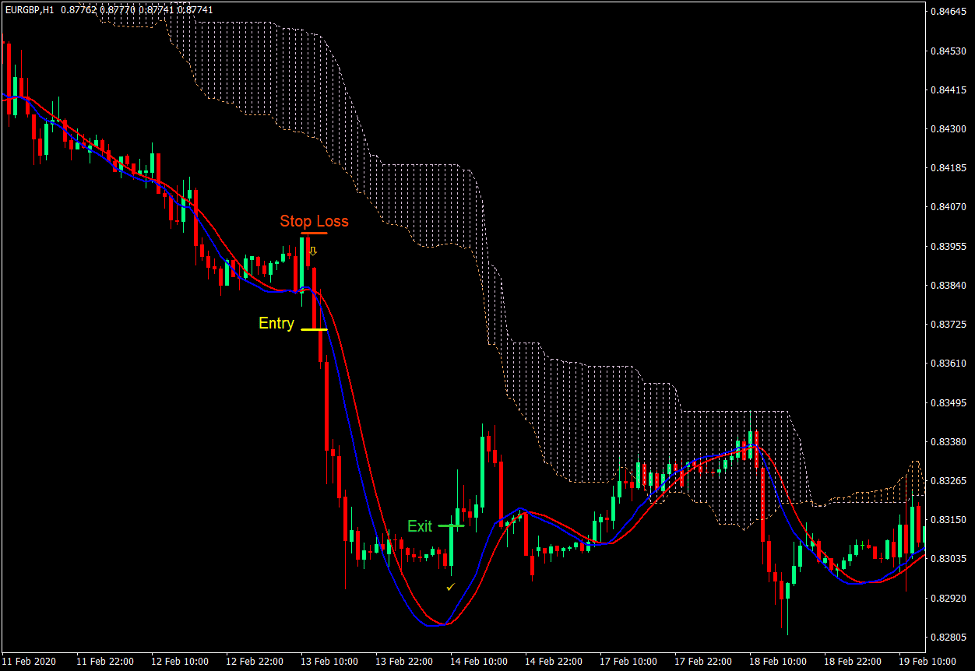
Task: Click the Entry text label
Action: tap(276, 323)
